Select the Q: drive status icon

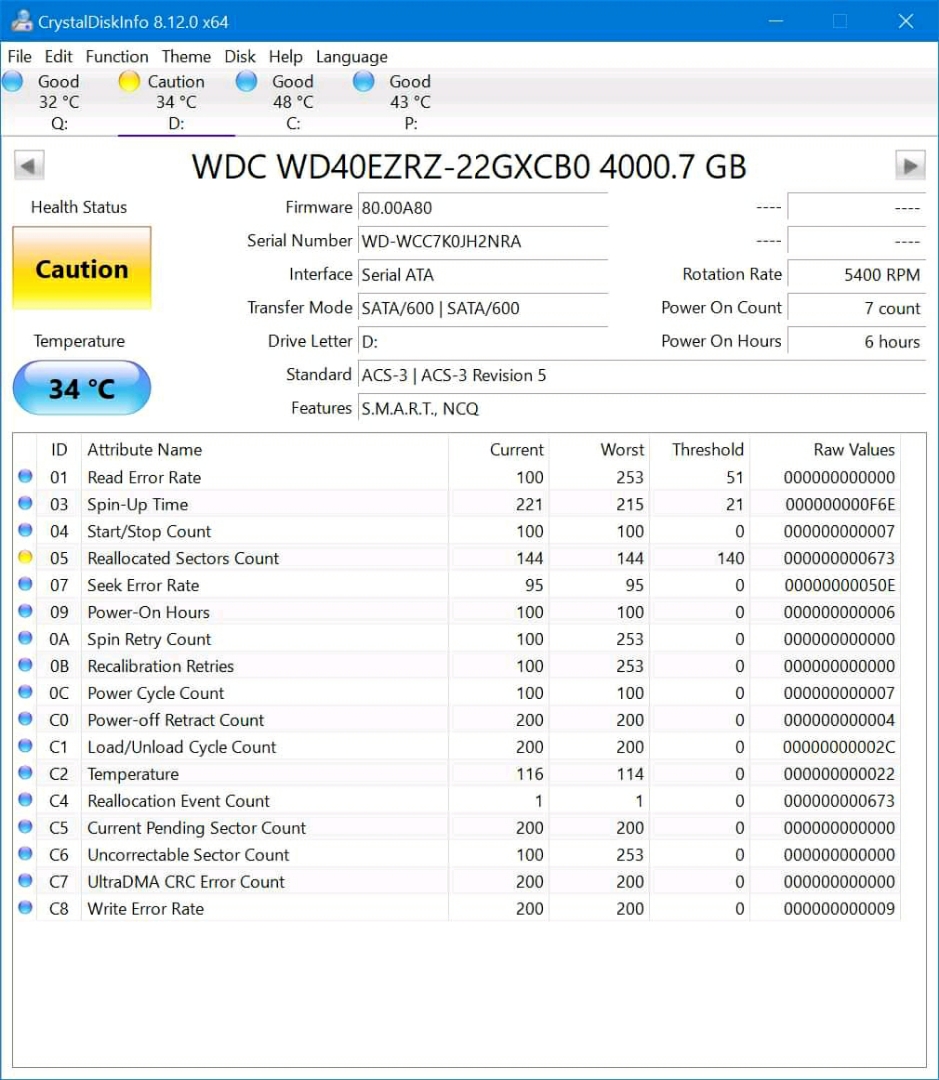(x=12, y=81)
